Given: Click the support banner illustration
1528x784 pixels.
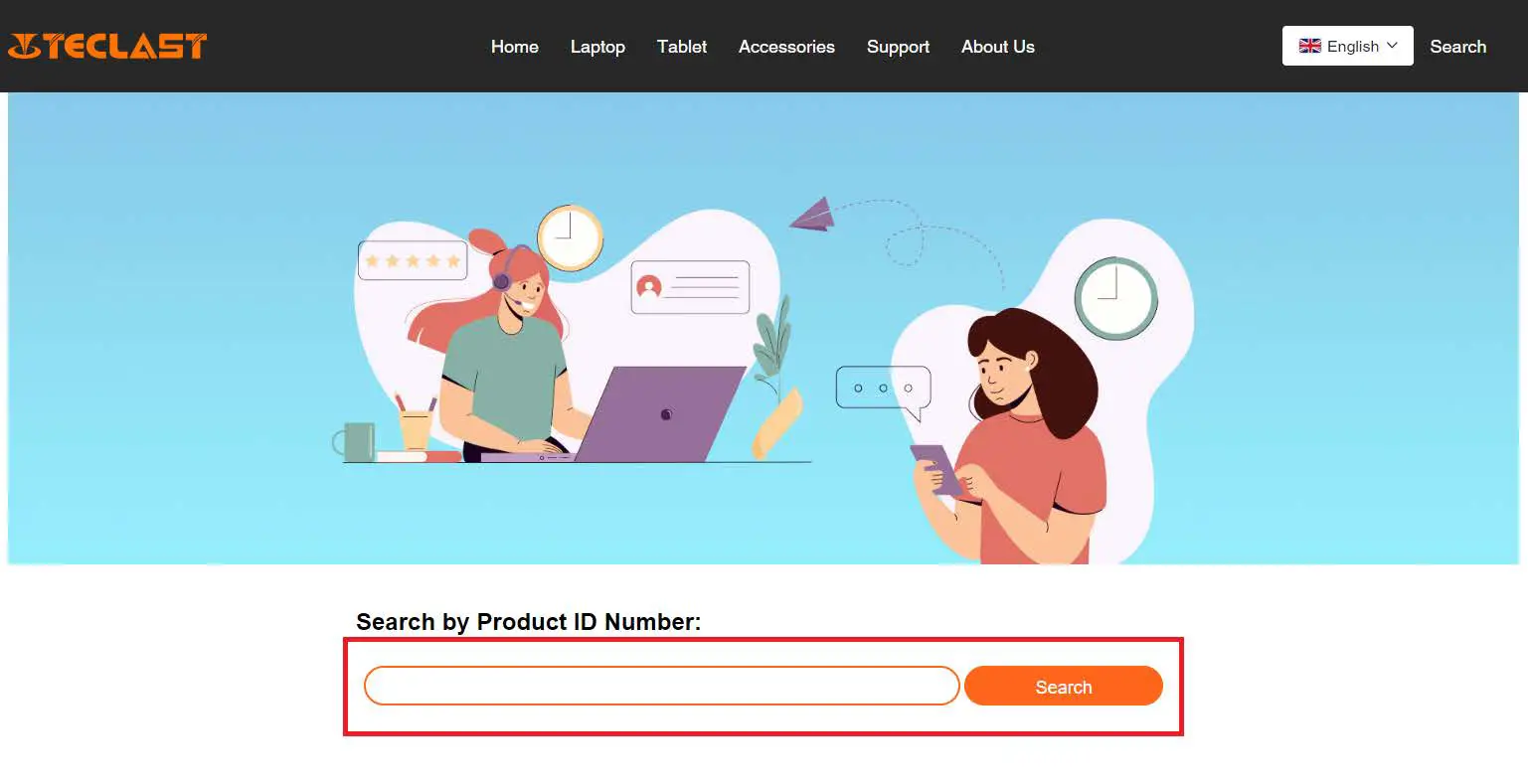Looking at the screenshot, I should click(764, 329).
